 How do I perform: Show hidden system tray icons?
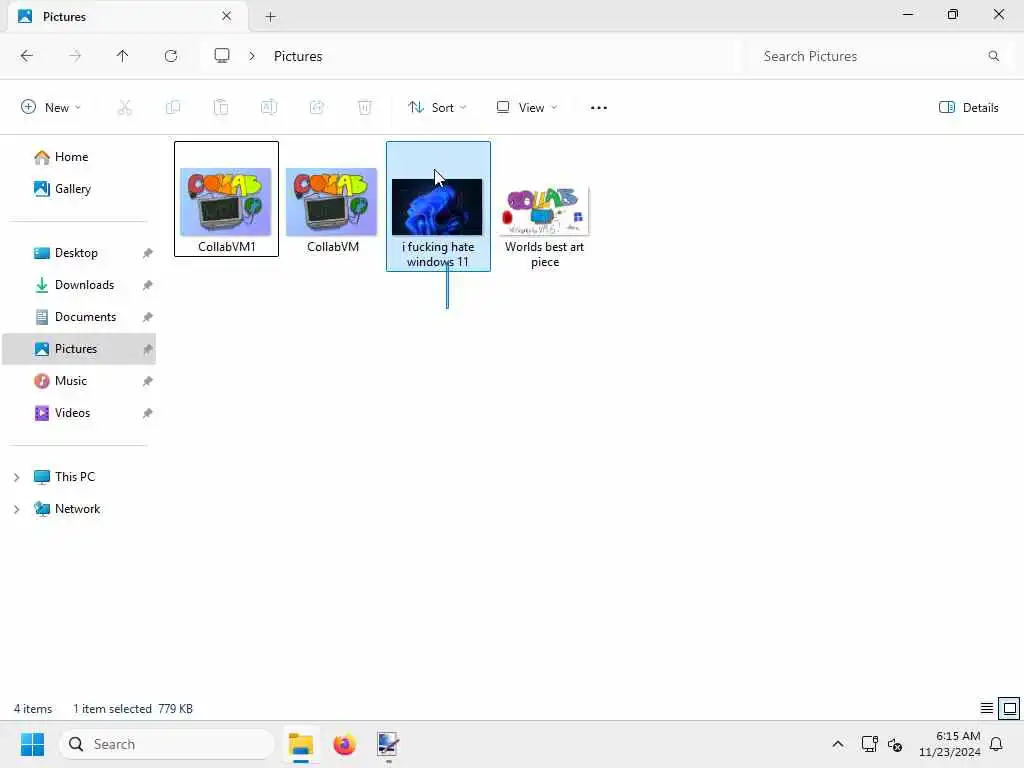(x=838, y=744)
